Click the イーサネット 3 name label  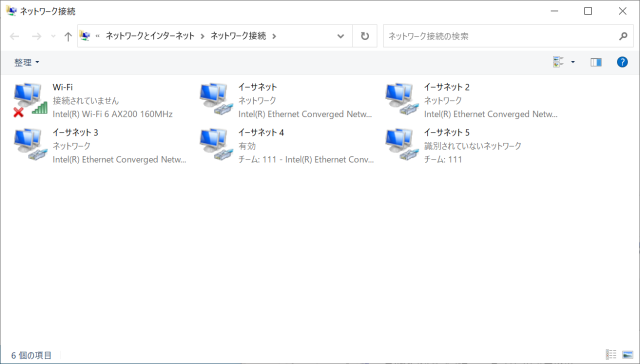(76, 132)
